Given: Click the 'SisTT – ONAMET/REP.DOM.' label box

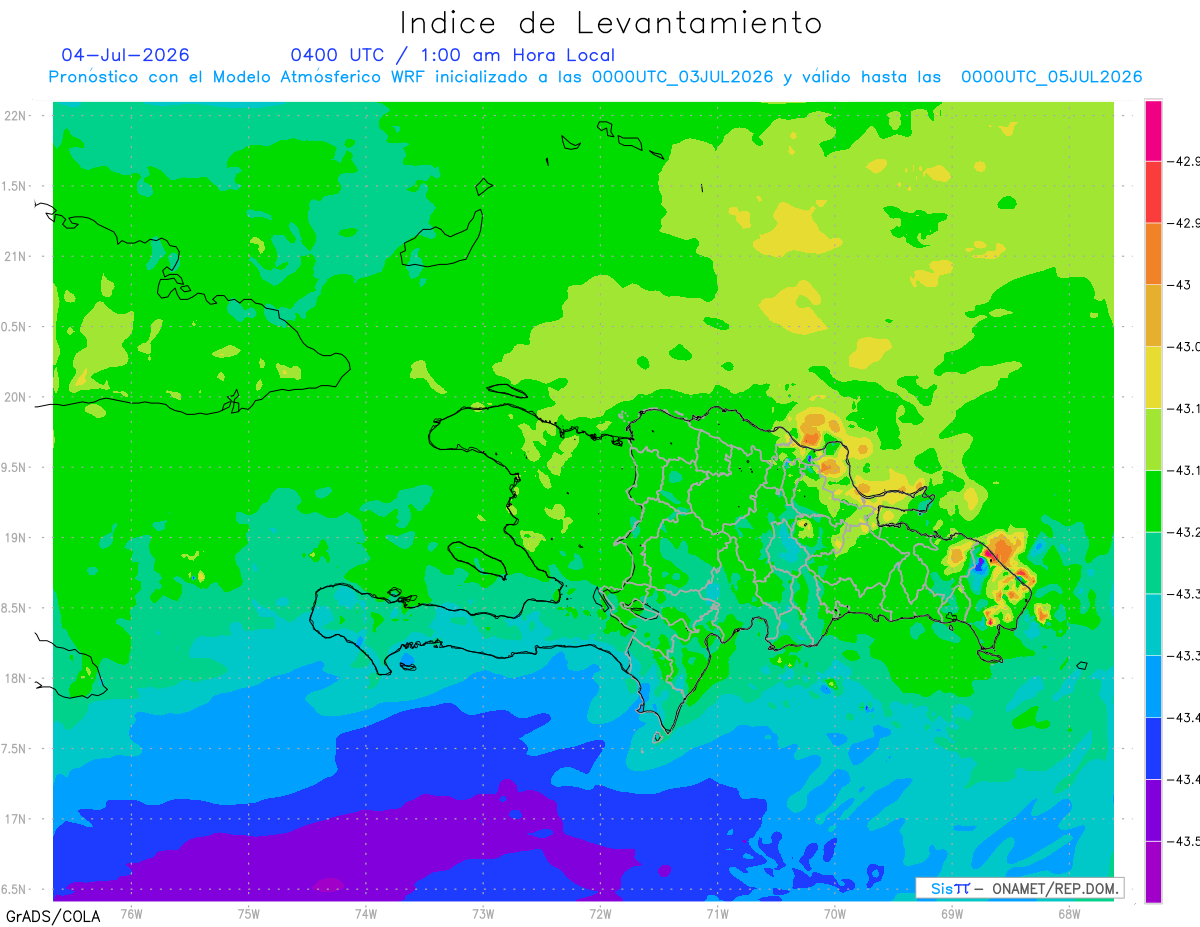Looking at the screenshot, I should (1019, 888).
